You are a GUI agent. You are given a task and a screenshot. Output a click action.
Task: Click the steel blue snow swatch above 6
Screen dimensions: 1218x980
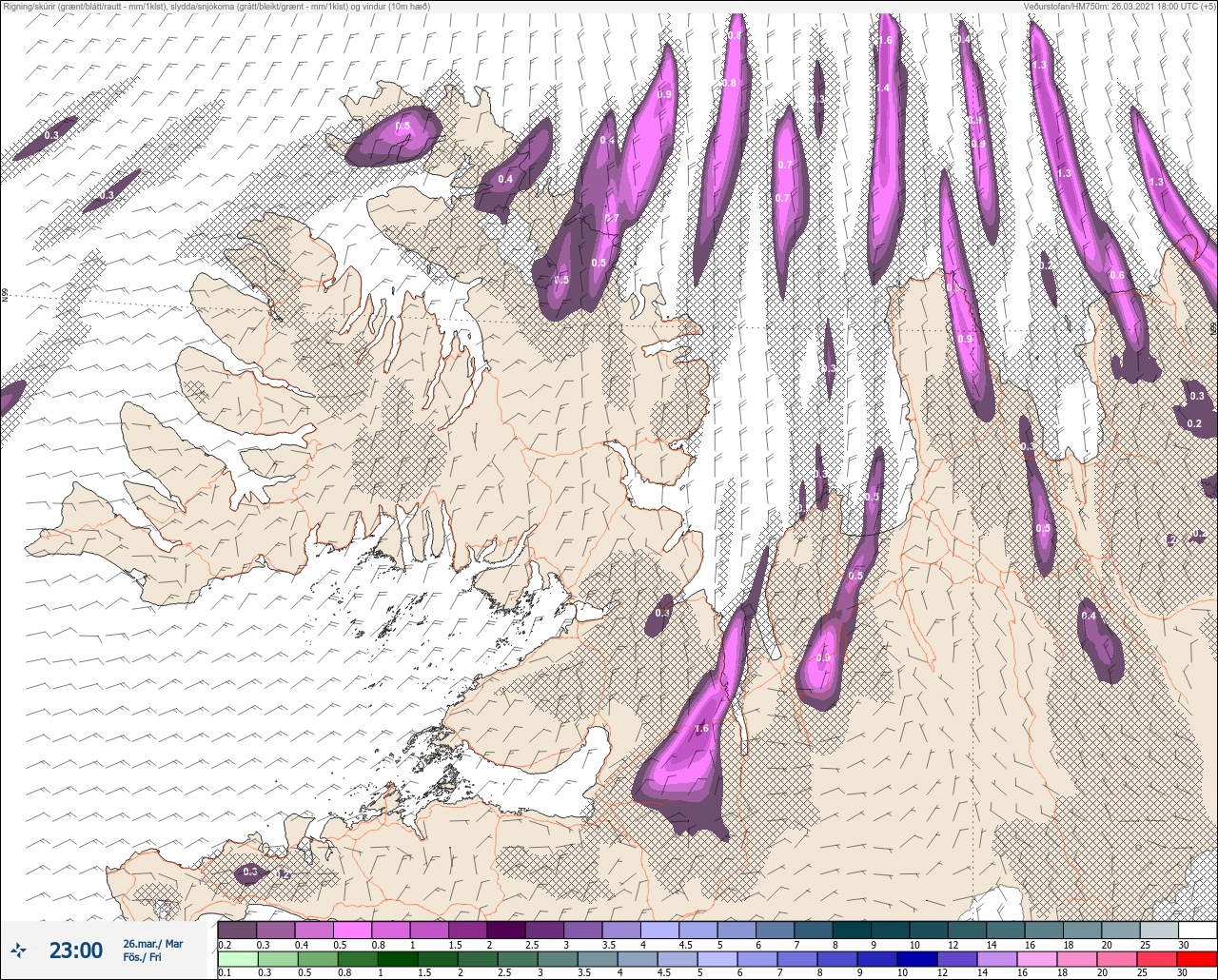(x=775, y=930)
